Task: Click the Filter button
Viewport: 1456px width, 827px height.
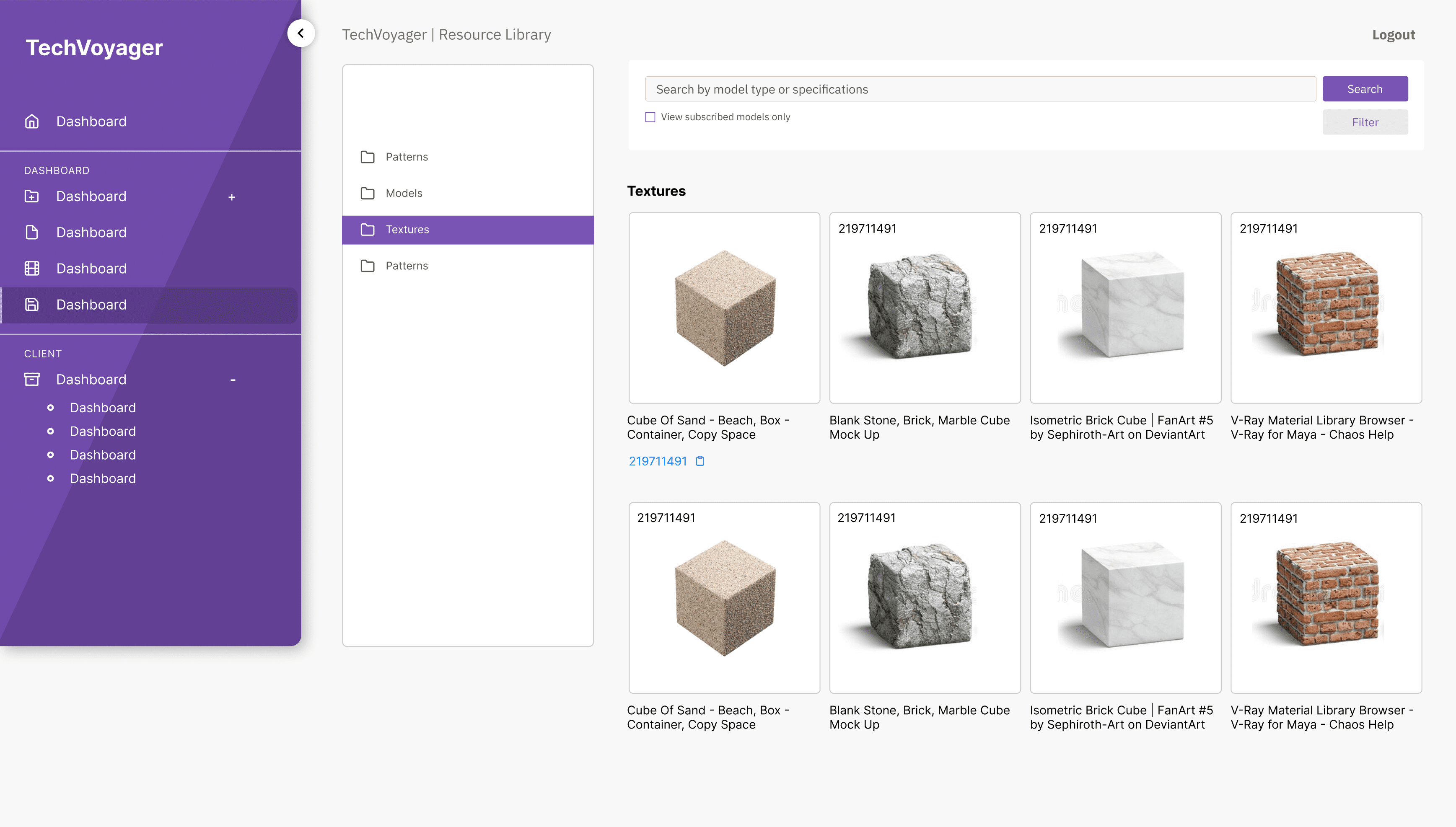Action: [x=1365, y=122]
